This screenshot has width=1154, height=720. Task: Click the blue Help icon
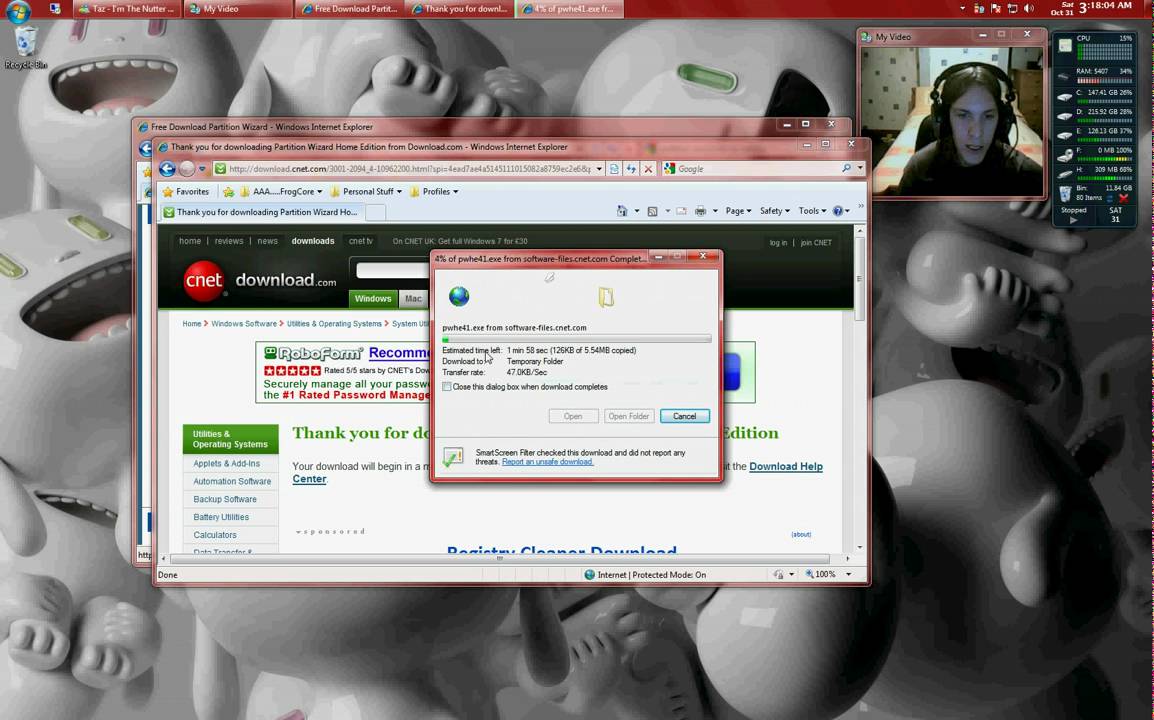click(838, 211)
